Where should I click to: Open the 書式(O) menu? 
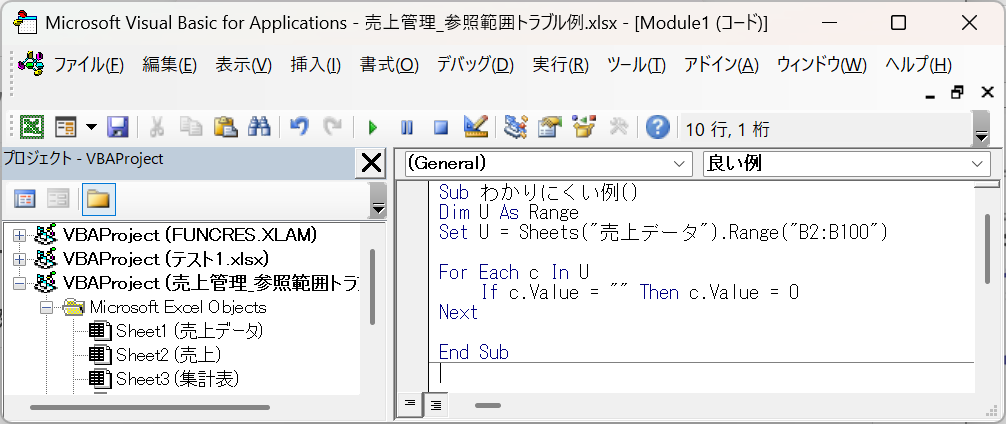coord(389,65)
